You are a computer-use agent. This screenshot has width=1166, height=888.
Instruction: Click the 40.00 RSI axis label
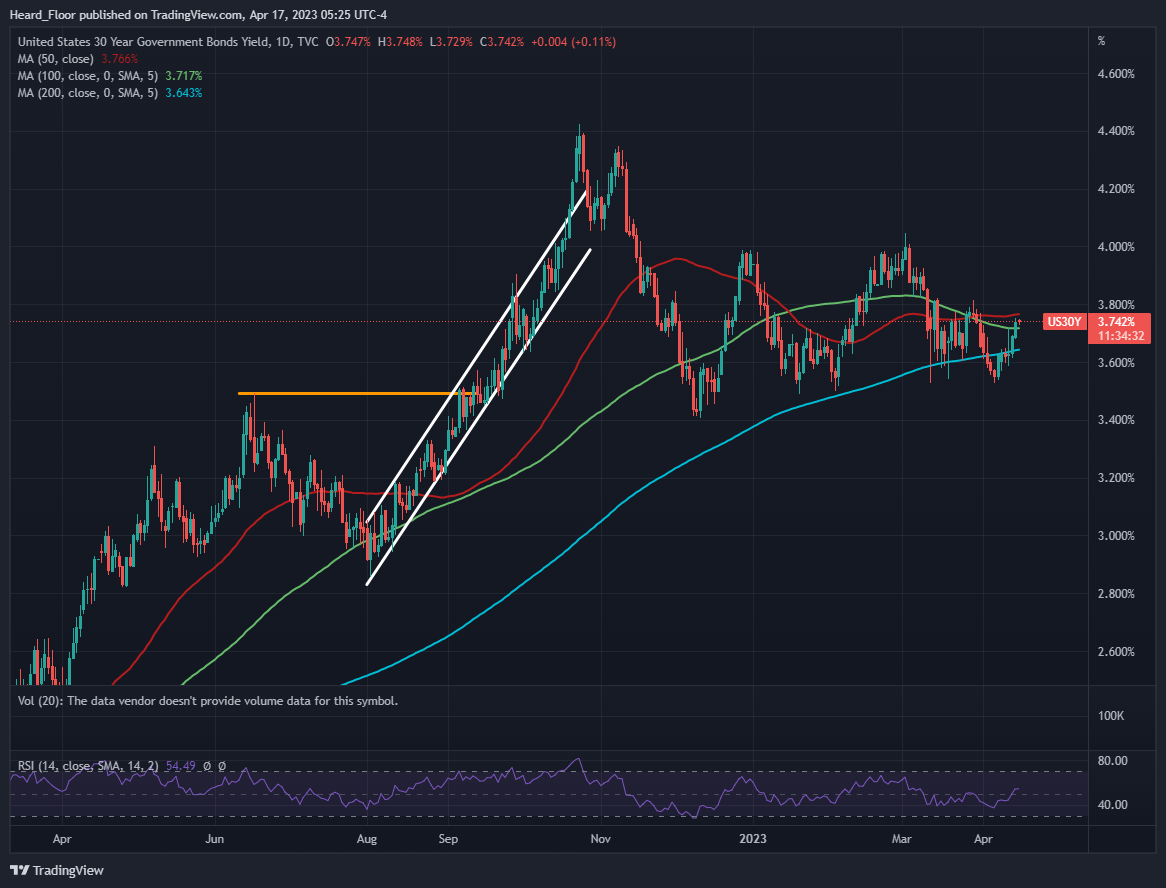tap(1112, 805)
